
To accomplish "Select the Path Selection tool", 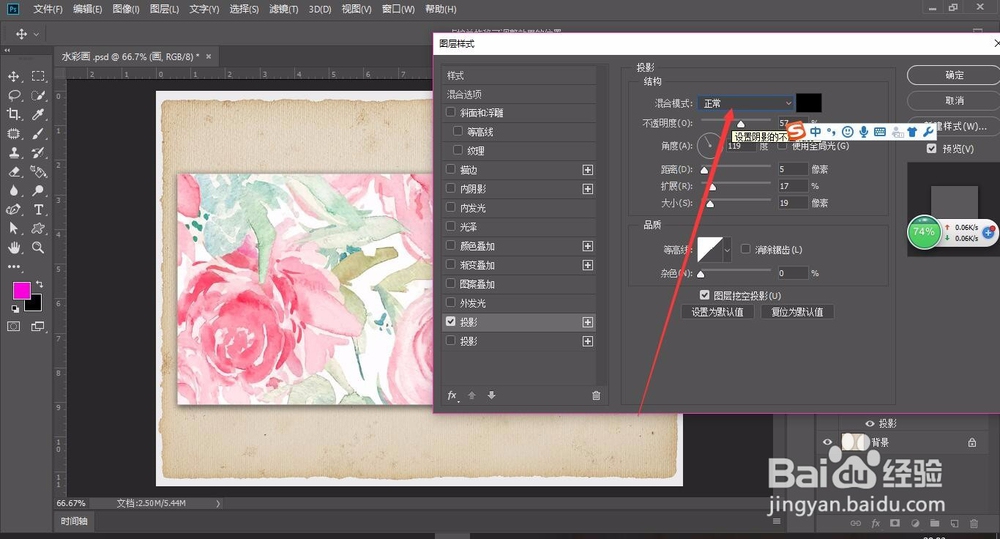I will [x=13, y=228].
